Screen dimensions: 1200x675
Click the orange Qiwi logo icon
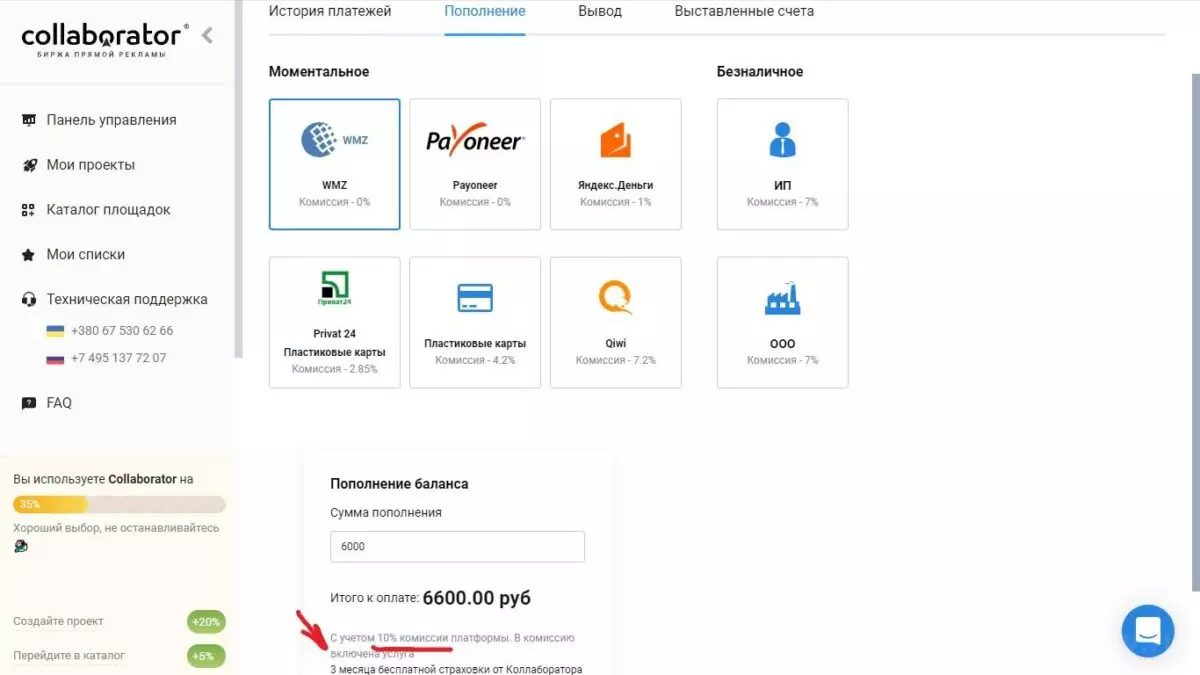[616, 298]
